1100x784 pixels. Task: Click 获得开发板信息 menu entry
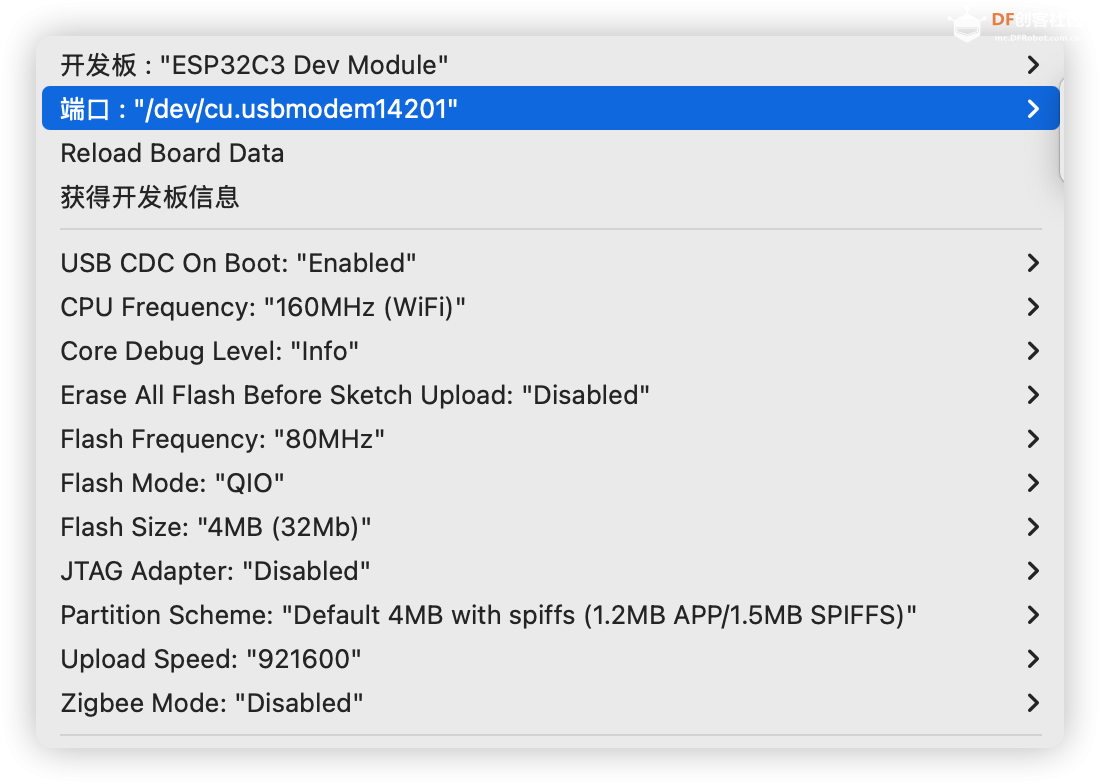pos(150,197)
